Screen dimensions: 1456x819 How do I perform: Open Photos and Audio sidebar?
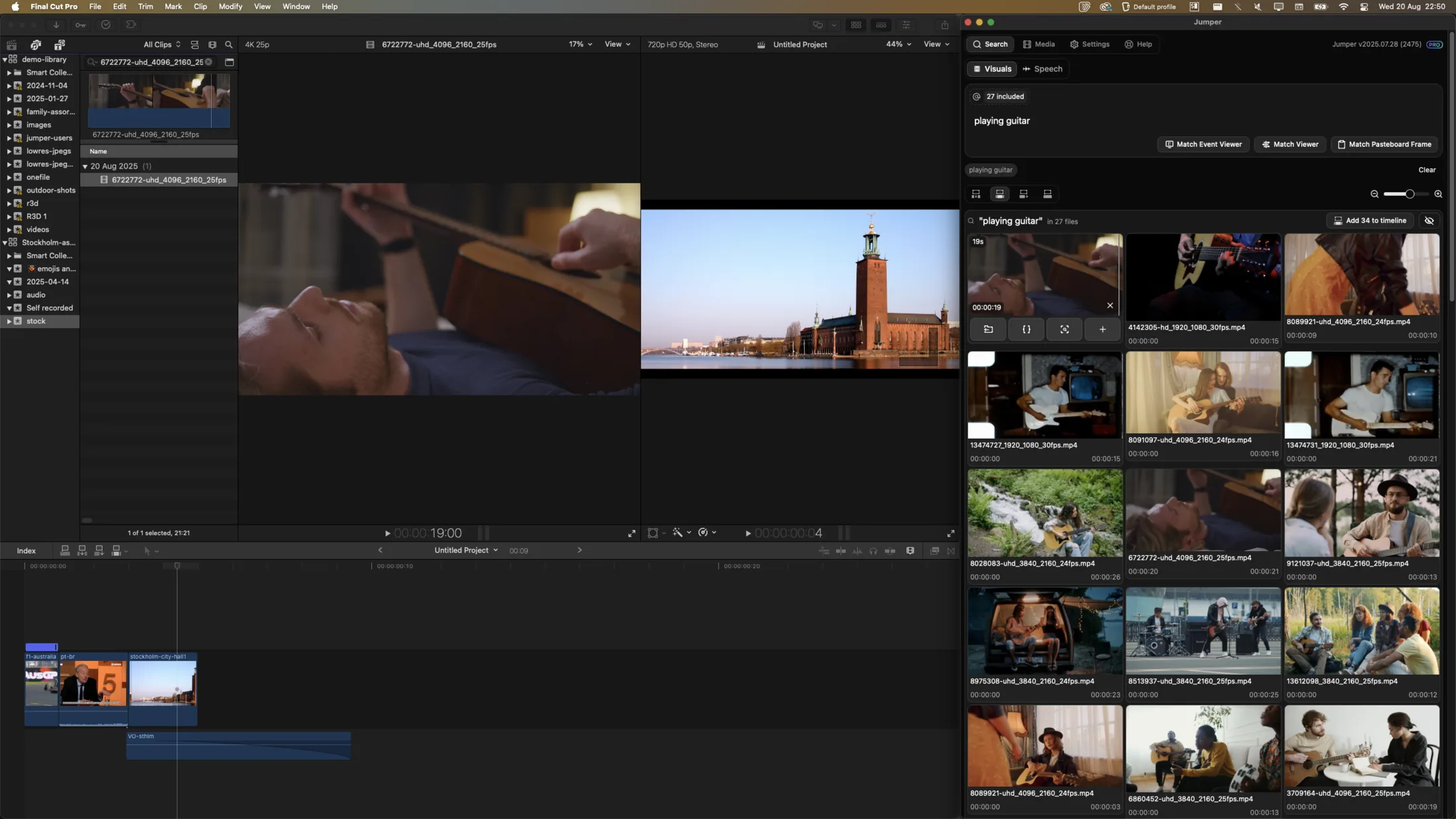(x=36, y=44)
